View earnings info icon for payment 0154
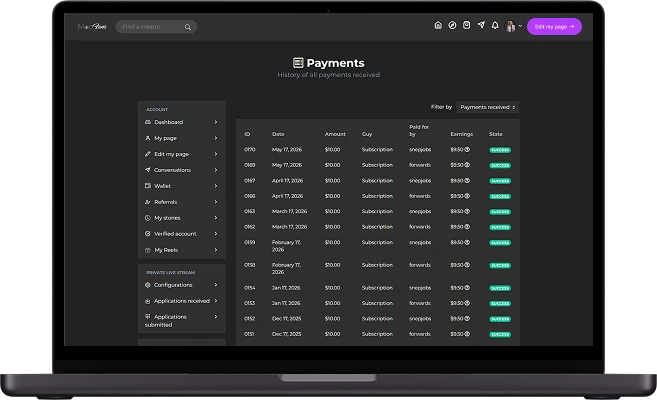This screenshot has width=657, height=401. 467,288
